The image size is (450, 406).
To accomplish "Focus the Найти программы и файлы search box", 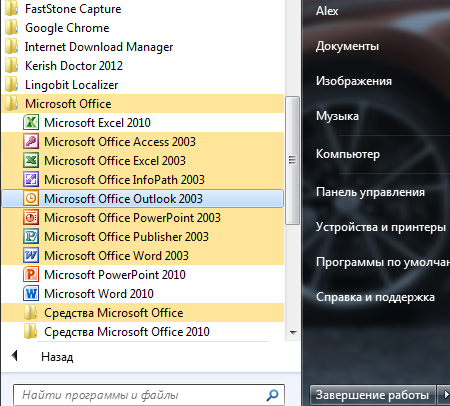I will coord(149,395).
